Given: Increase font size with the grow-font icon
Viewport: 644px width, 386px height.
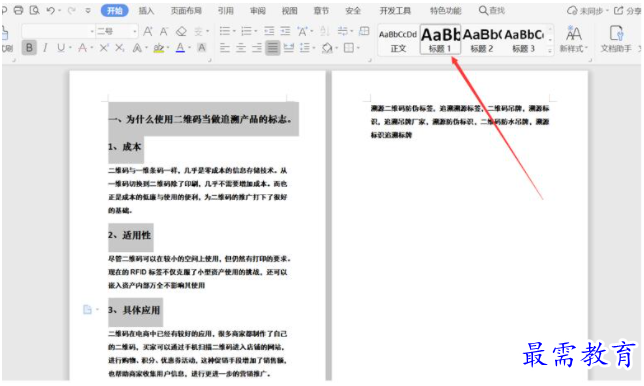Looking at the screenshot, I should click(148, 31).
